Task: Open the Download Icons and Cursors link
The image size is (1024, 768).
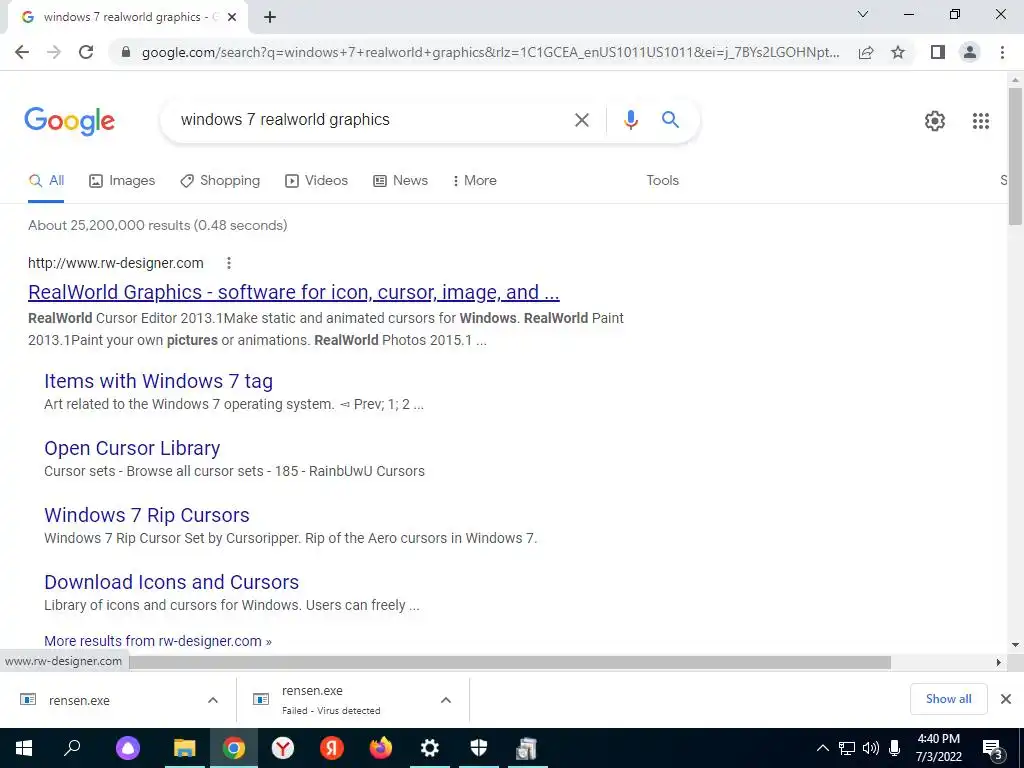Action: pyautogui.click(x=172, y=582)
